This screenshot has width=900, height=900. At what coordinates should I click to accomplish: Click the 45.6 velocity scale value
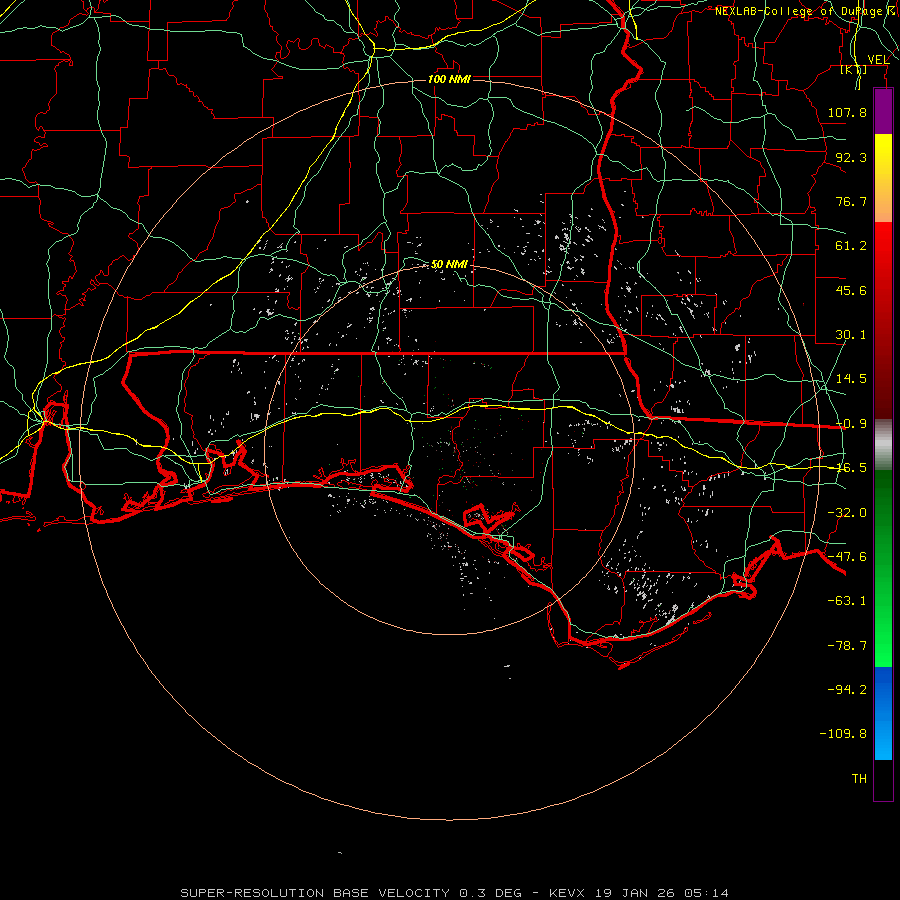click(x=851, y=290)
